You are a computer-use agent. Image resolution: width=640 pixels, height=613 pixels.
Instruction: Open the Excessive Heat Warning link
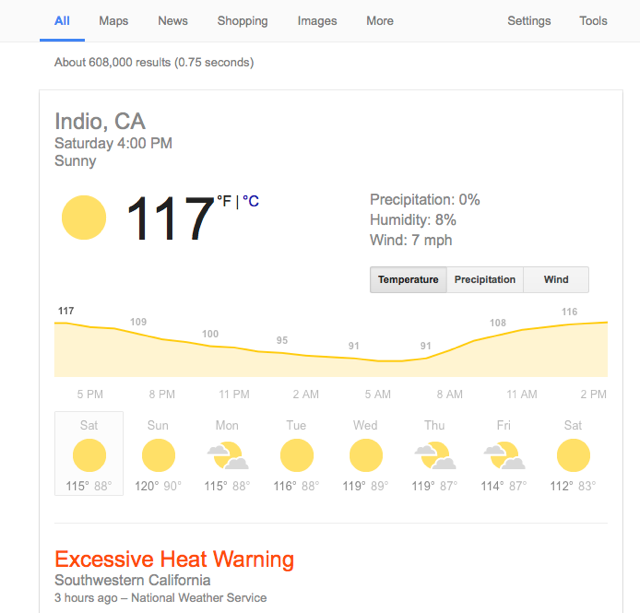tap(174, 559)
